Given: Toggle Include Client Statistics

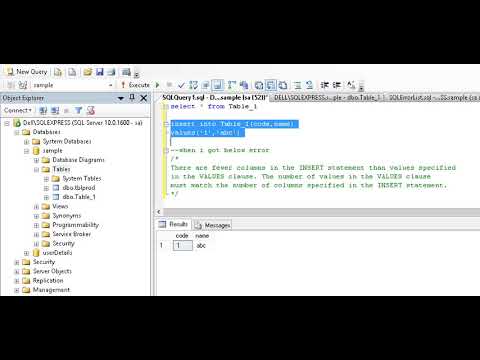Looking at the screenshot, I should point(244,85).
